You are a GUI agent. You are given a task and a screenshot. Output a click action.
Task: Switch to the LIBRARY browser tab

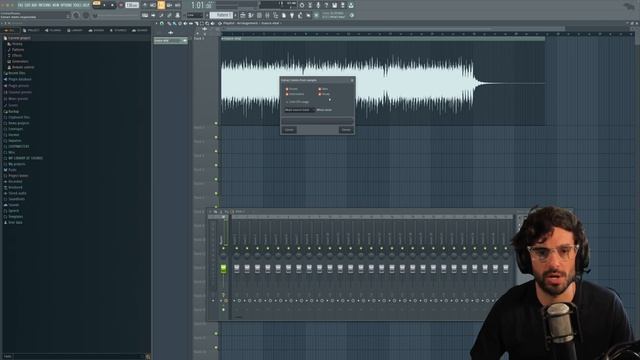click(75, 30)
